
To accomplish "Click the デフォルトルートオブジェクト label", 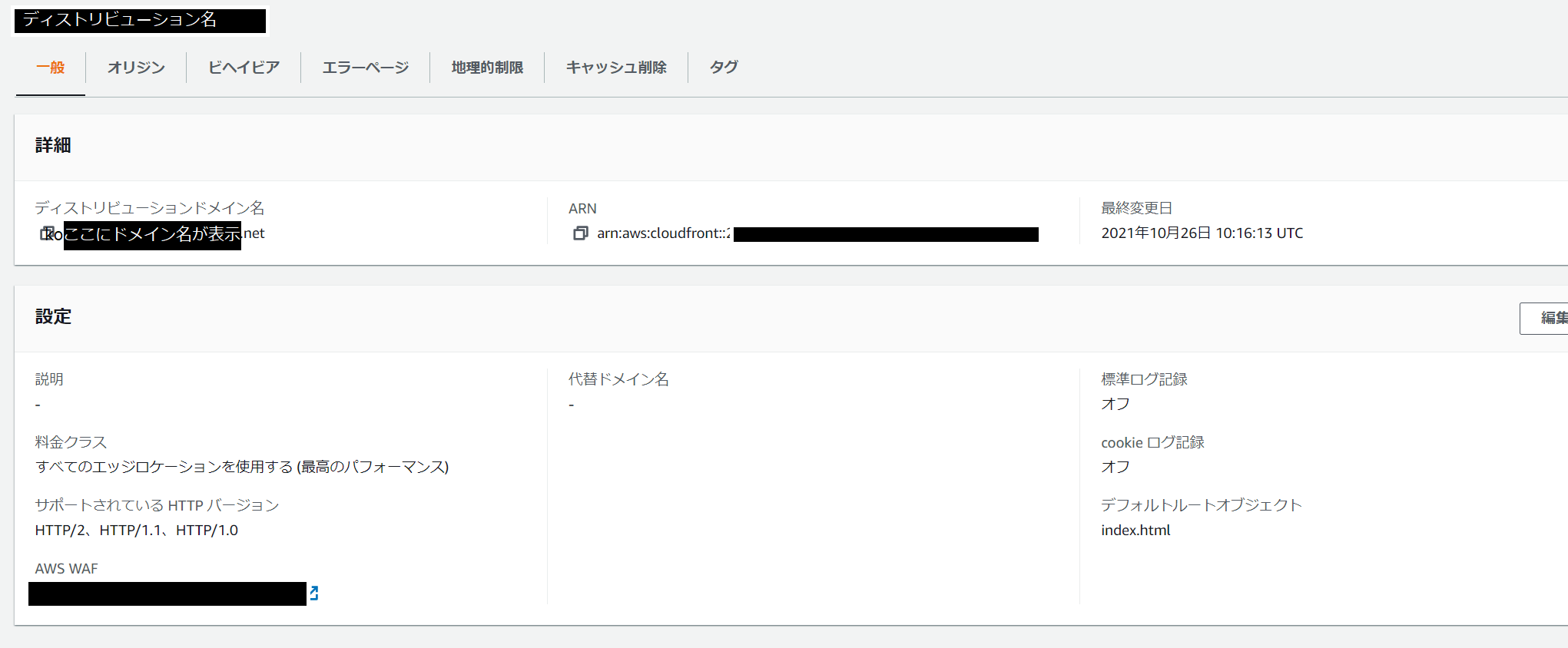I will pyautogui.click(x=1202, y=505).
